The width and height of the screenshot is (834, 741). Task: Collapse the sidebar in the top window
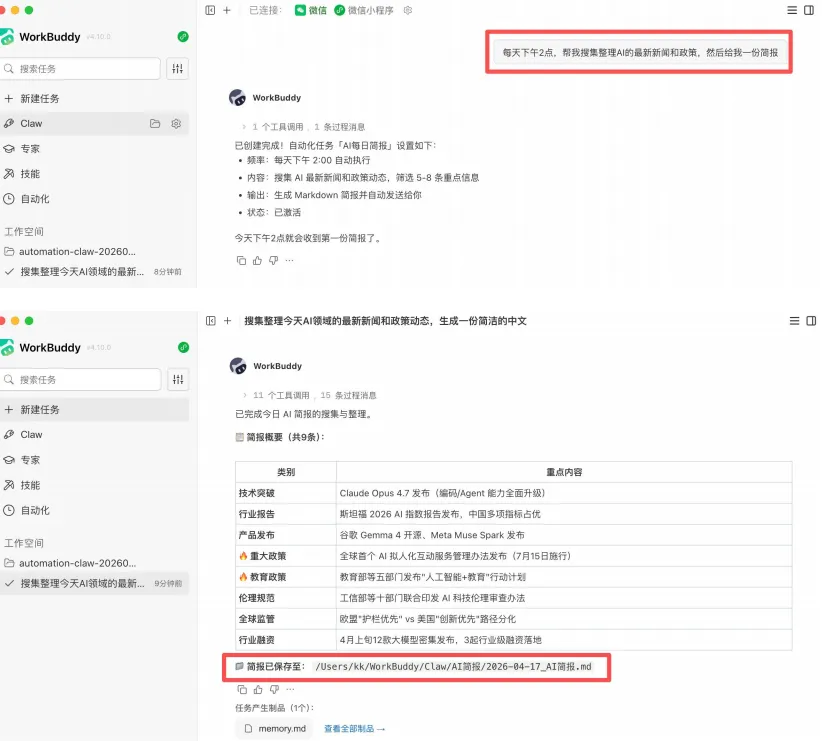point(210,10)
